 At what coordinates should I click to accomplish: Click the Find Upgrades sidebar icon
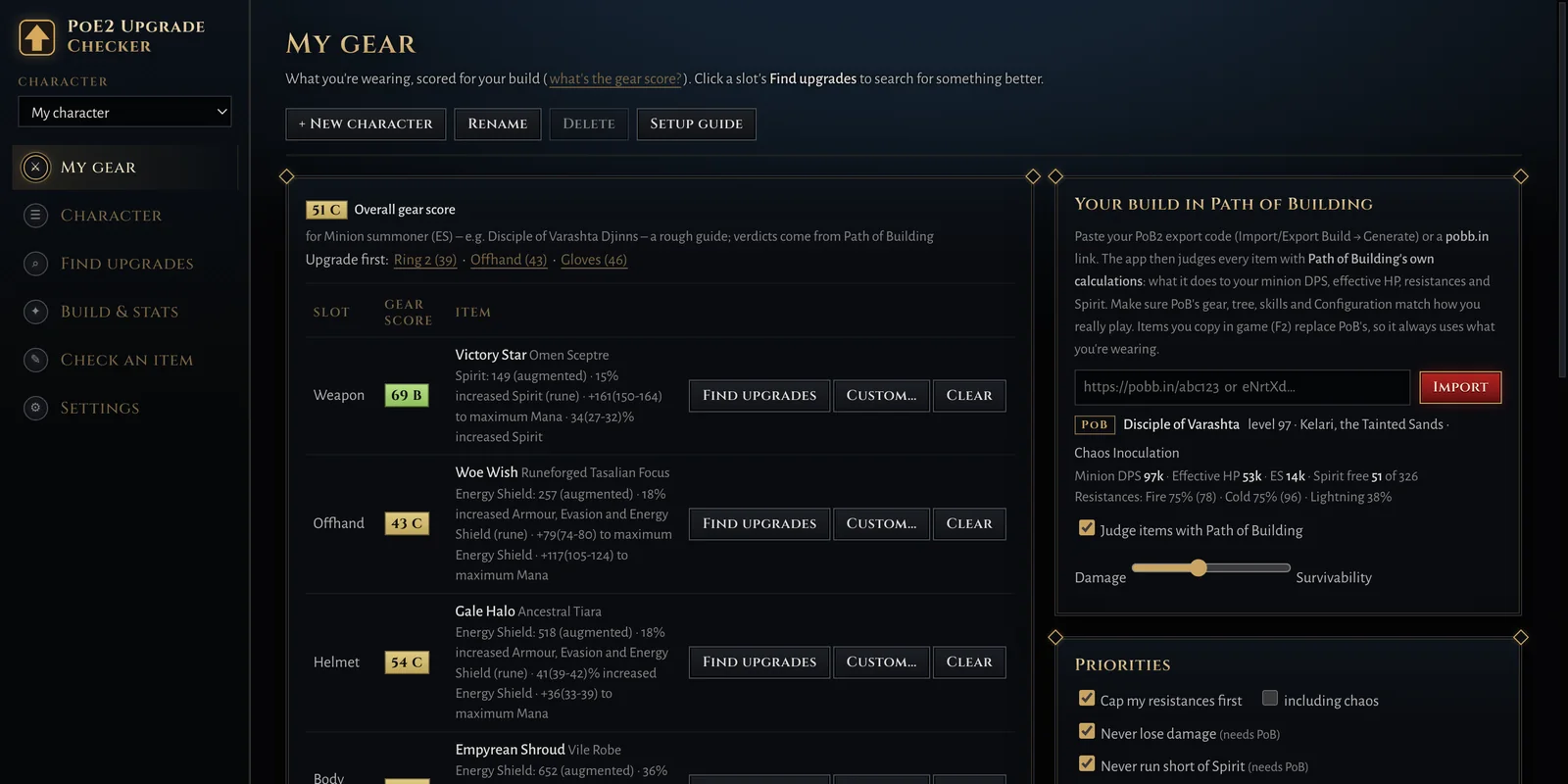click(x=35, y=264)
